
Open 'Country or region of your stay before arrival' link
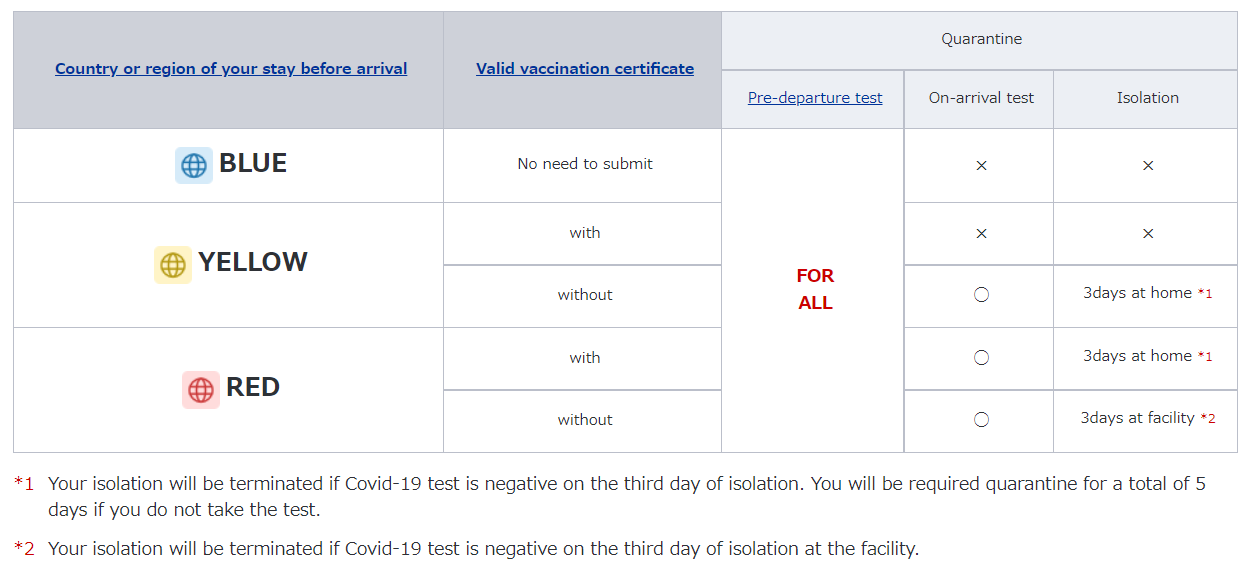click(x=231, y=69)
